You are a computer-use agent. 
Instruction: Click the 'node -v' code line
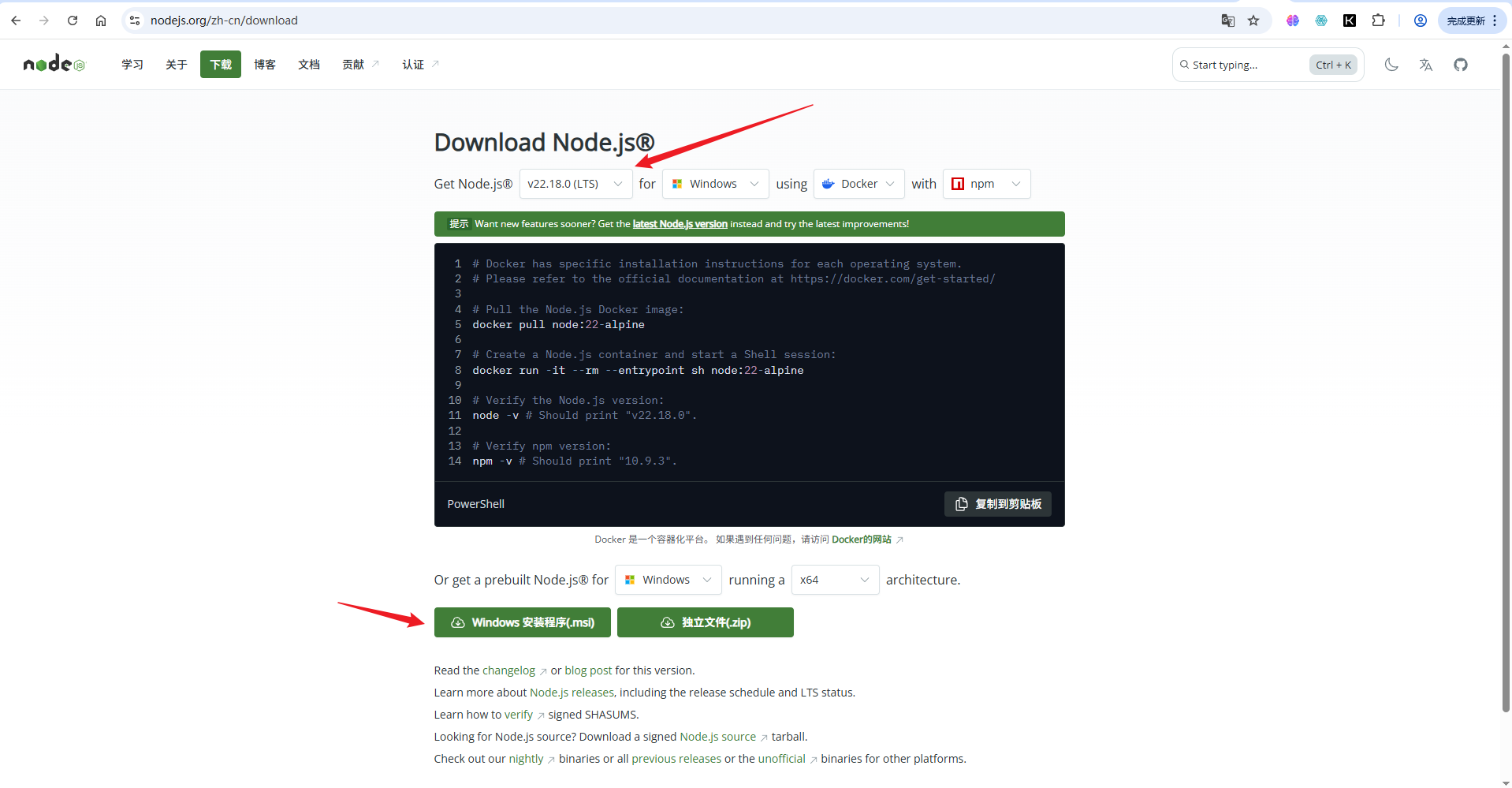click(584, 416)
